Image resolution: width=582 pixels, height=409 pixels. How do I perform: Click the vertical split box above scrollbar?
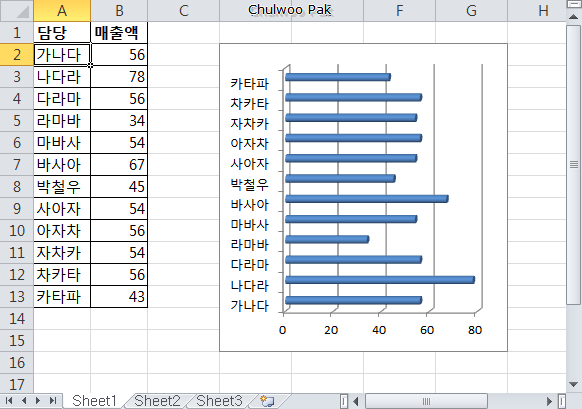pyautogui.click(x=573, y=4)
